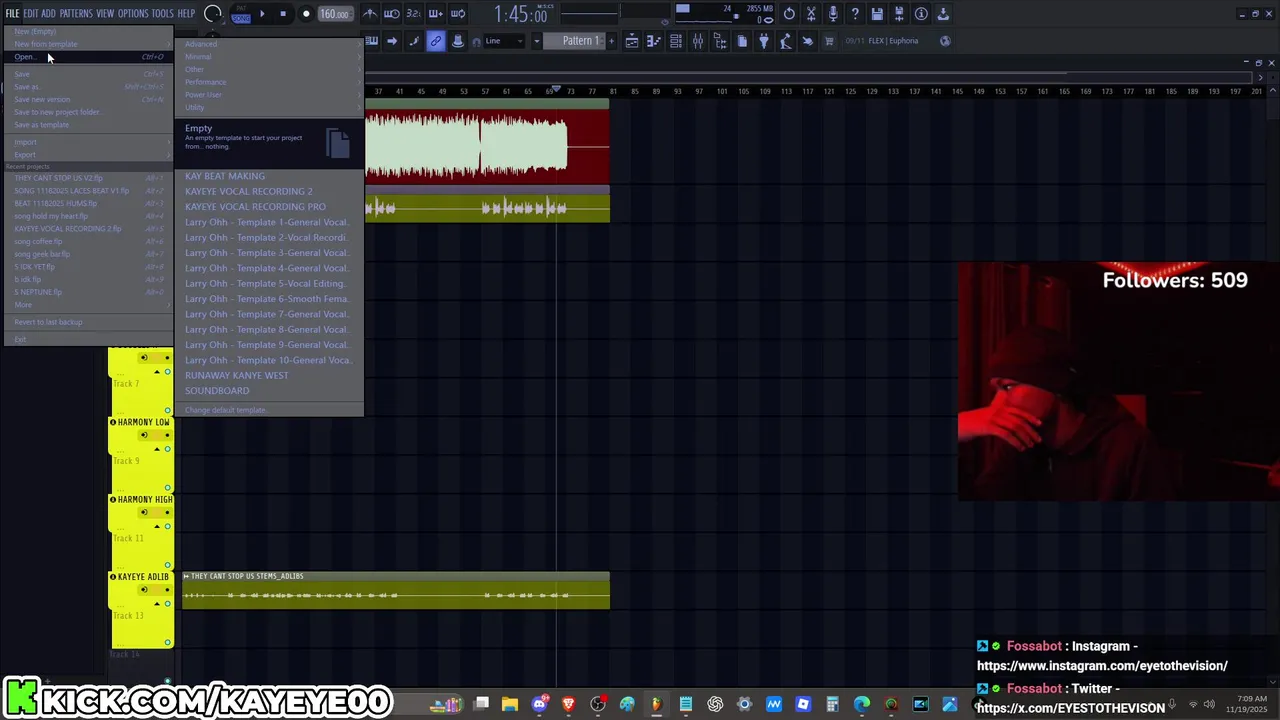1280x720 pixels.
Task: Click the 160.000 tempo field
Action: 334,14
